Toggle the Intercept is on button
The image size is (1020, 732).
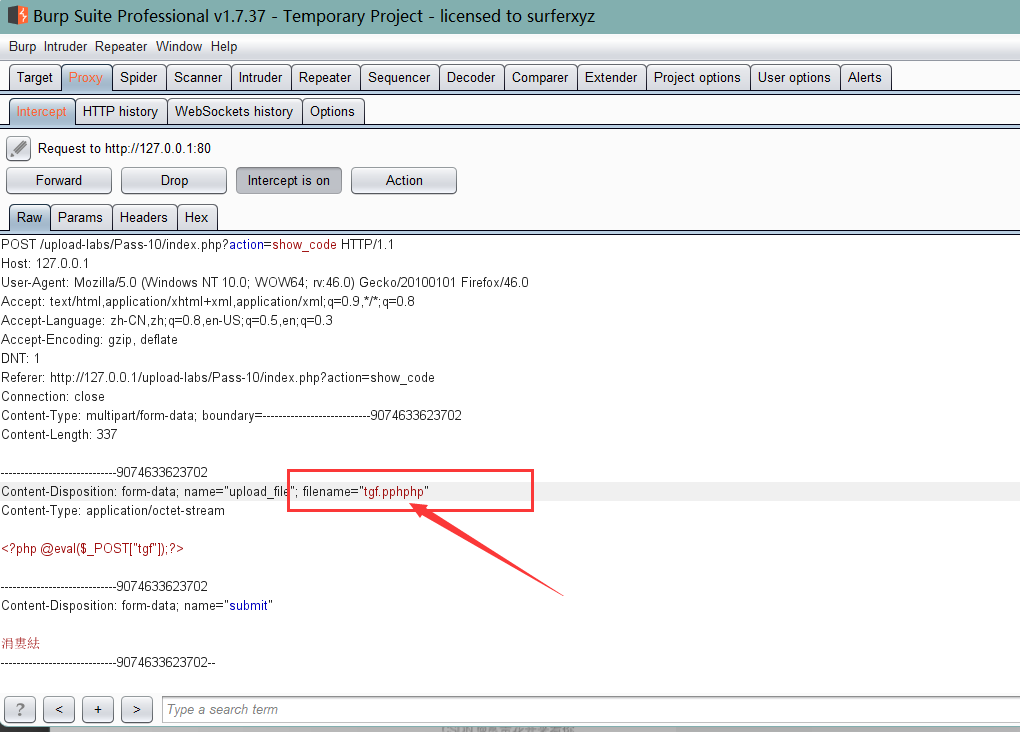coord(289,180)
